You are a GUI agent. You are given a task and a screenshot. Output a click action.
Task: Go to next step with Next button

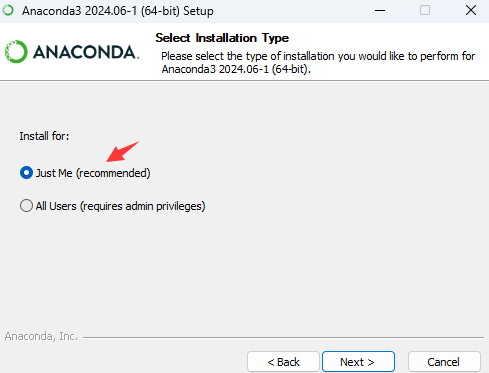tap(358, 362)
